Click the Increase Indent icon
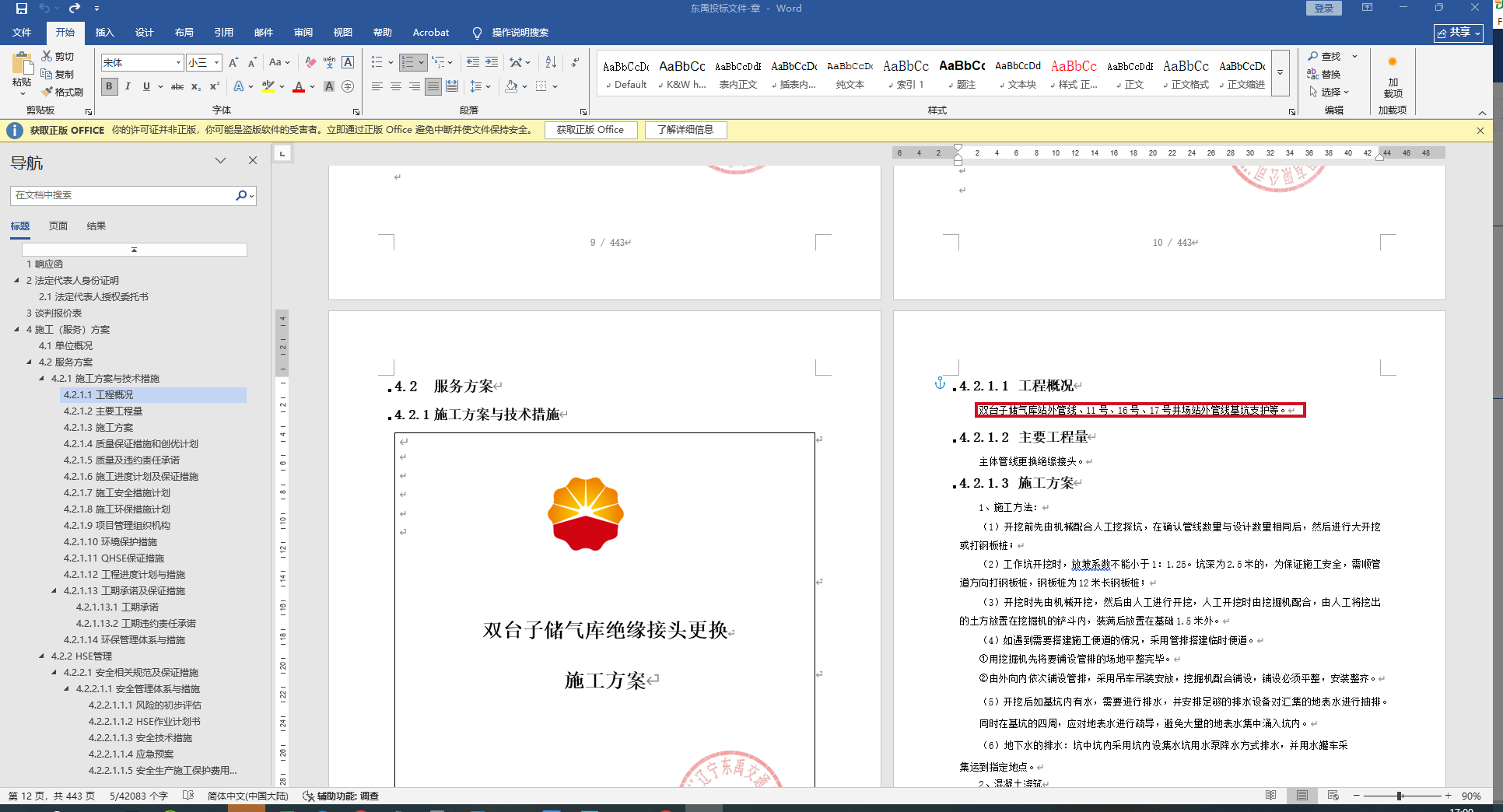Viewport: 1503px width, 812px height. point(492,62)
